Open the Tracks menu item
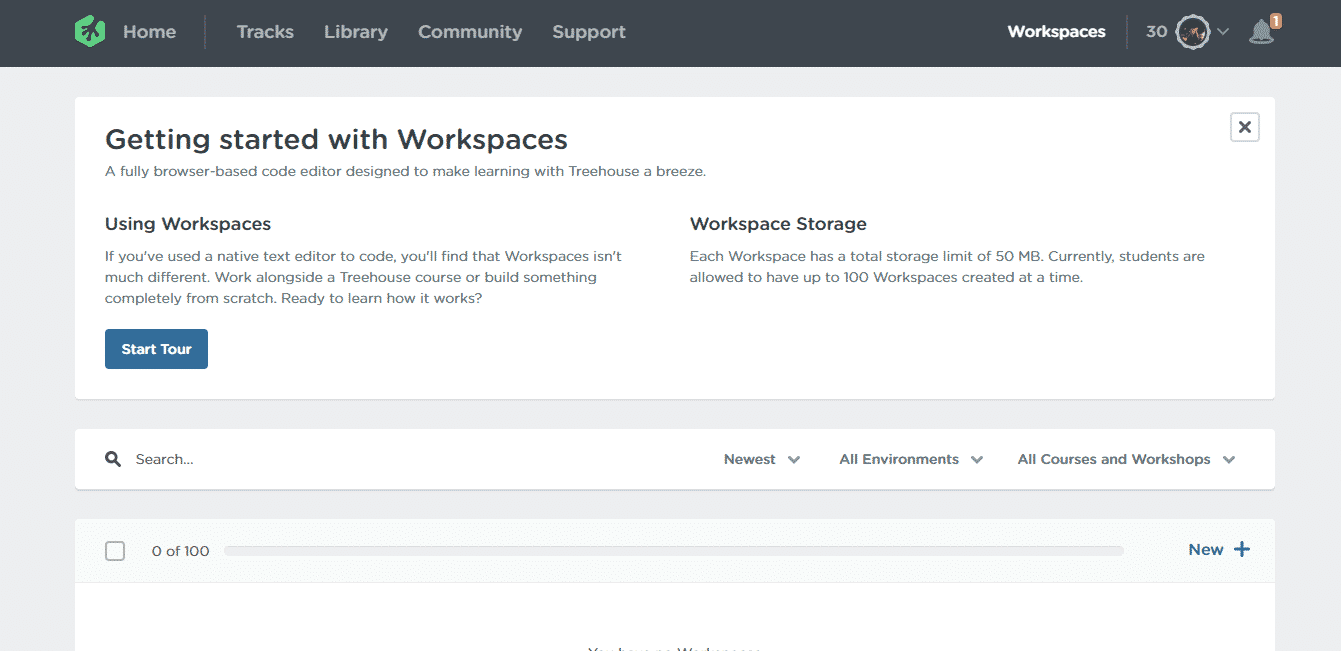The height and width of the screenshot is (651, 1341). point(265,32)
